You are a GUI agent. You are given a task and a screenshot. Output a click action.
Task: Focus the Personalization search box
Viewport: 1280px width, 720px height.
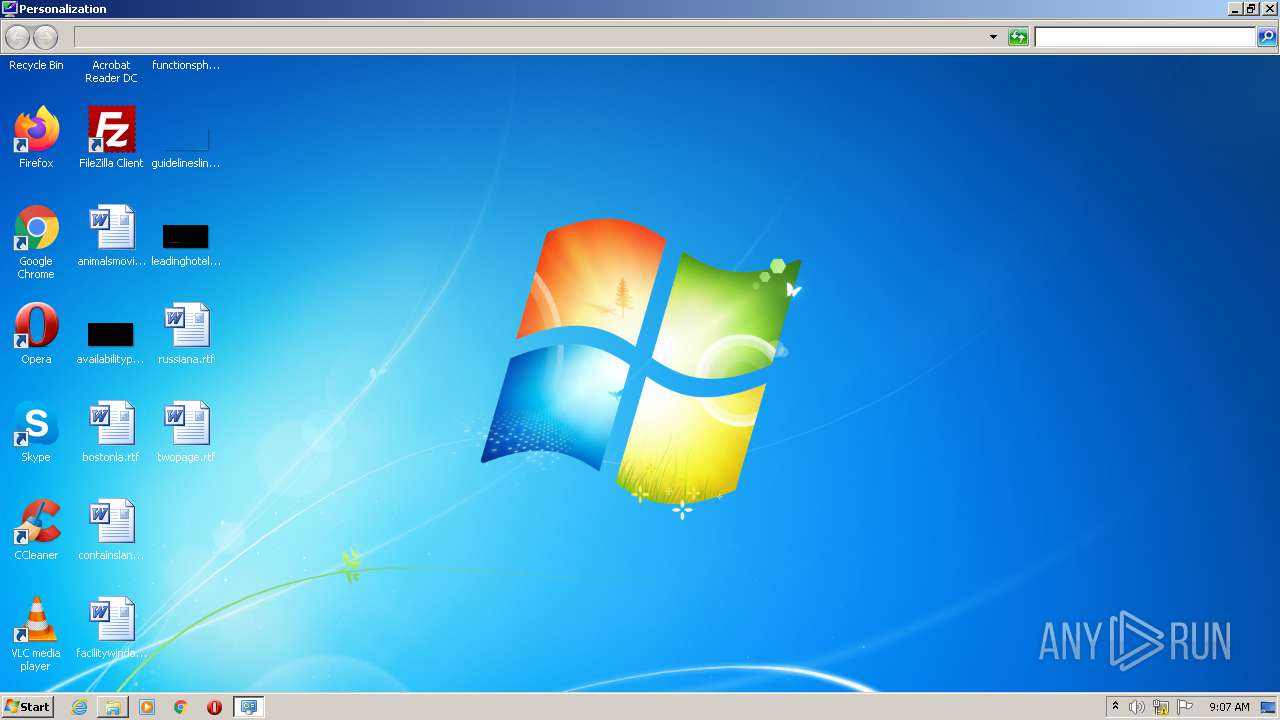(x=1145, y=37)
